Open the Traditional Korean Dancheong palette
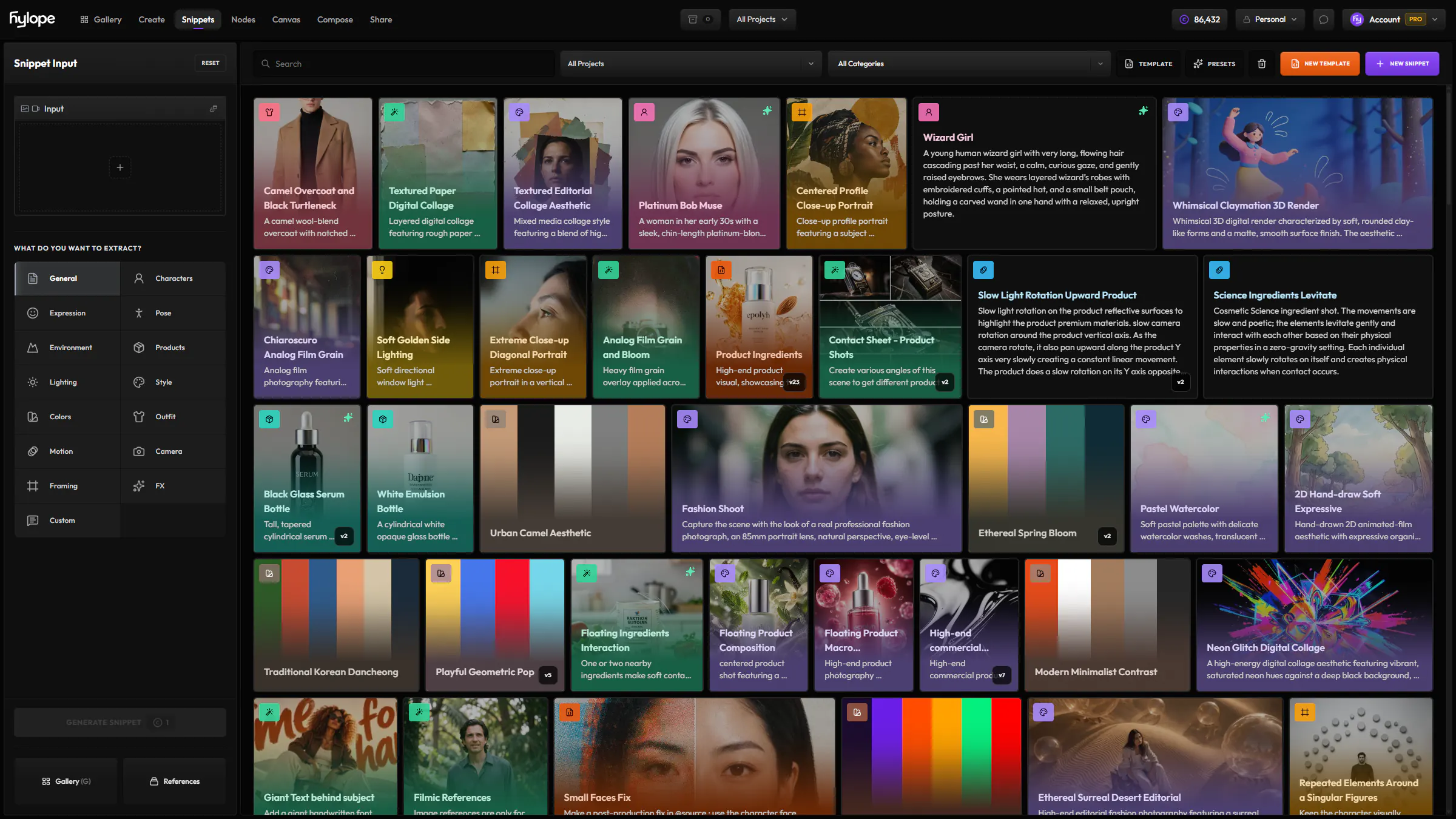 click(x=336, y=625)
